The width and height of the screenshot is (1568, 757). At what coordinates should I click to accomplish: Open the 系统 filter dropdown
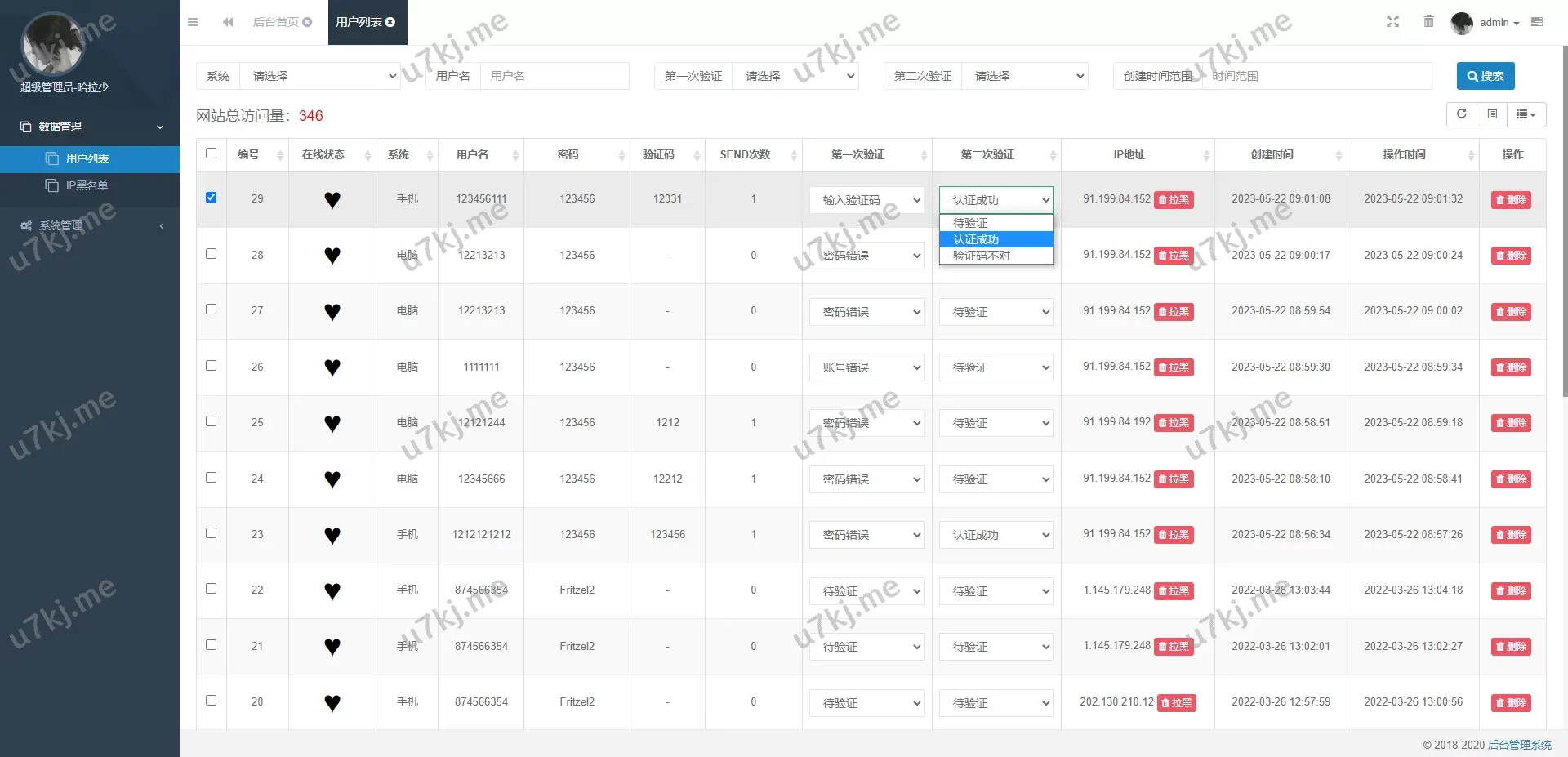323,76
